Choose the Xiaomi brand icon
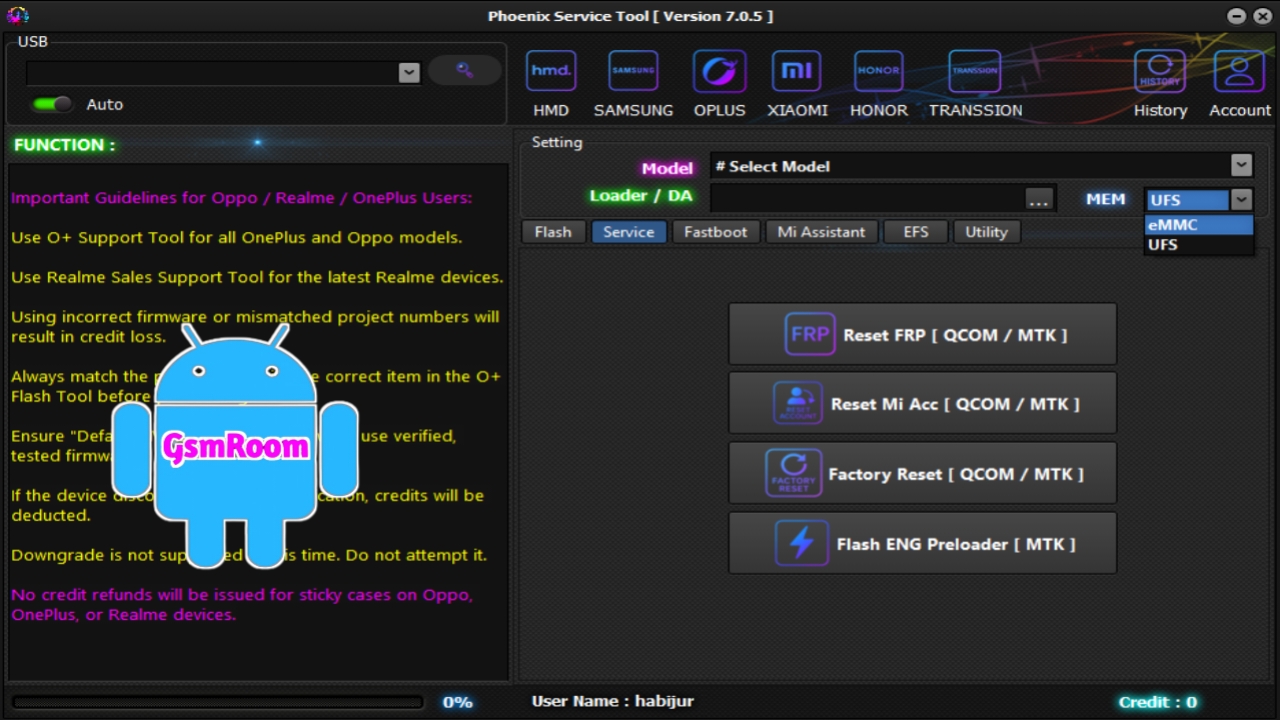This screenshot has width=1280, height=720. point(797,72)
